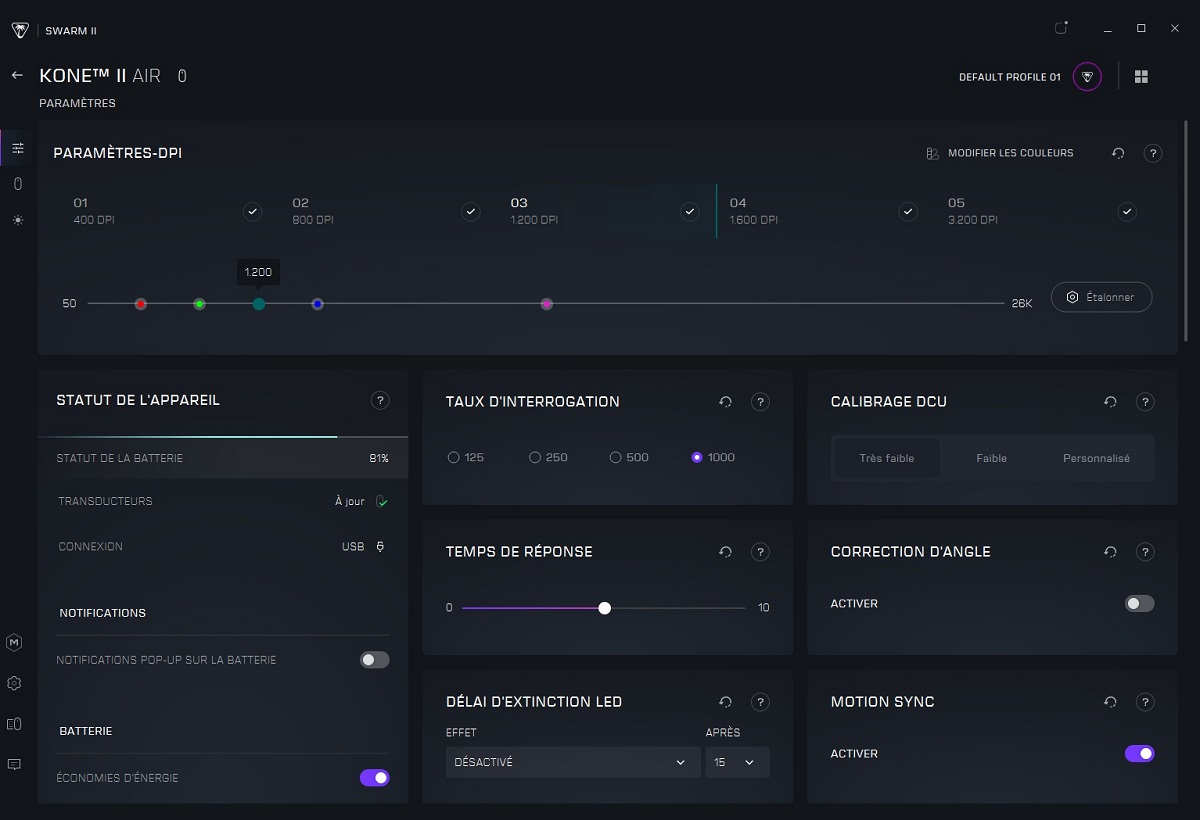Viewport: 1200px width, 820px height.
Task: Open the settings gear in the left sidebar
Action: point(14,684)
